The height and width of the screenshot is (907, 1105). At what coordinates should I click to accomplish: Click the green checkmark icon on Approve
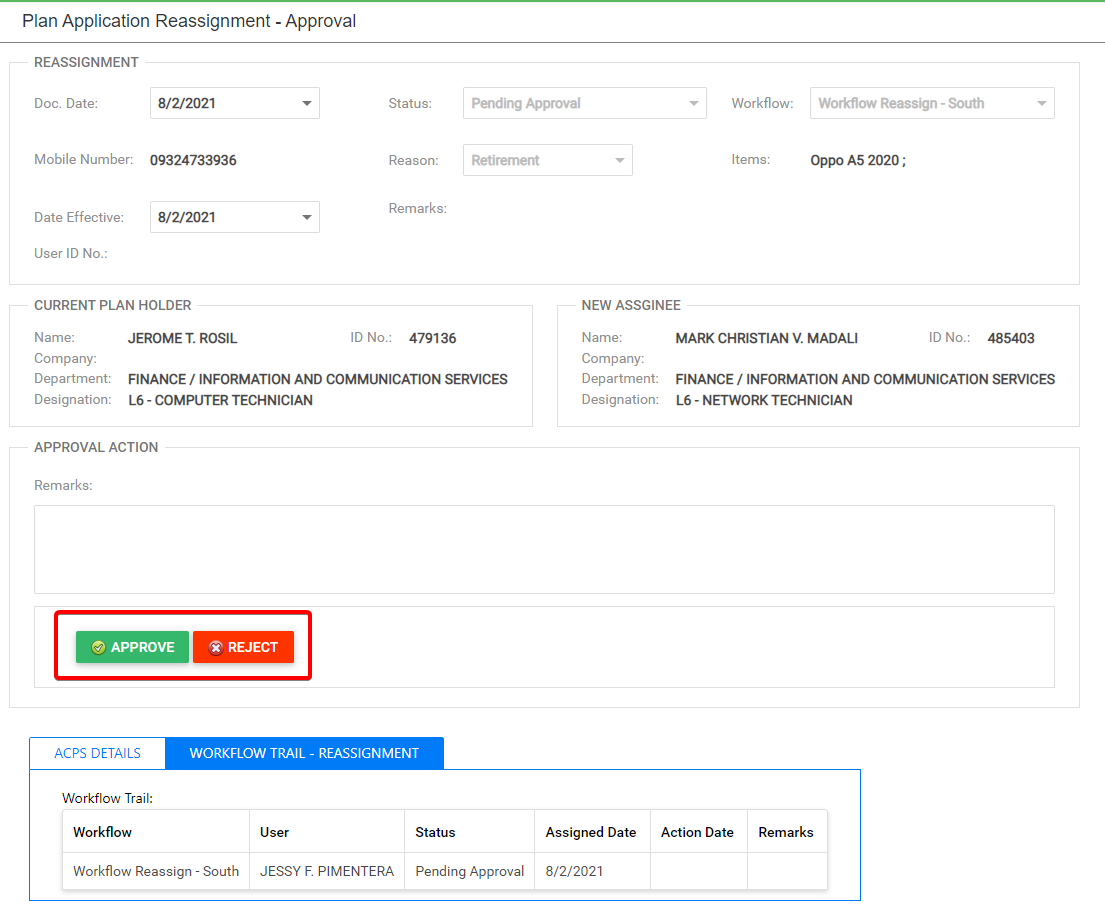(98, 648)
